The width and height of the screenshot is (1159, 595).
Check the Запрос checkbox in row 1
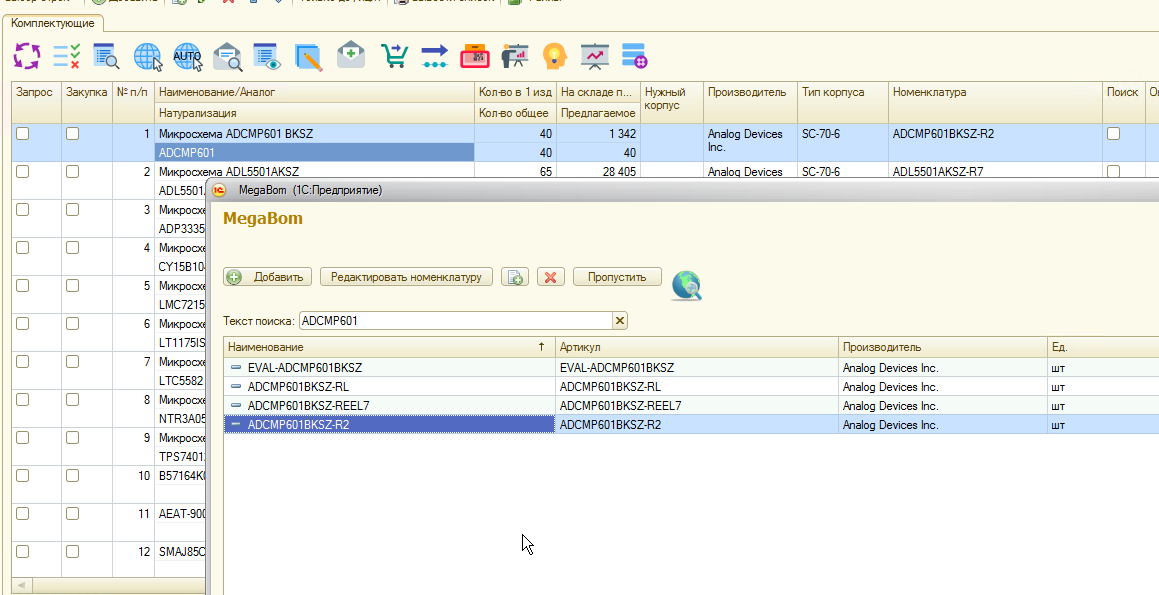pyautogui.click(x=22, y=134)
